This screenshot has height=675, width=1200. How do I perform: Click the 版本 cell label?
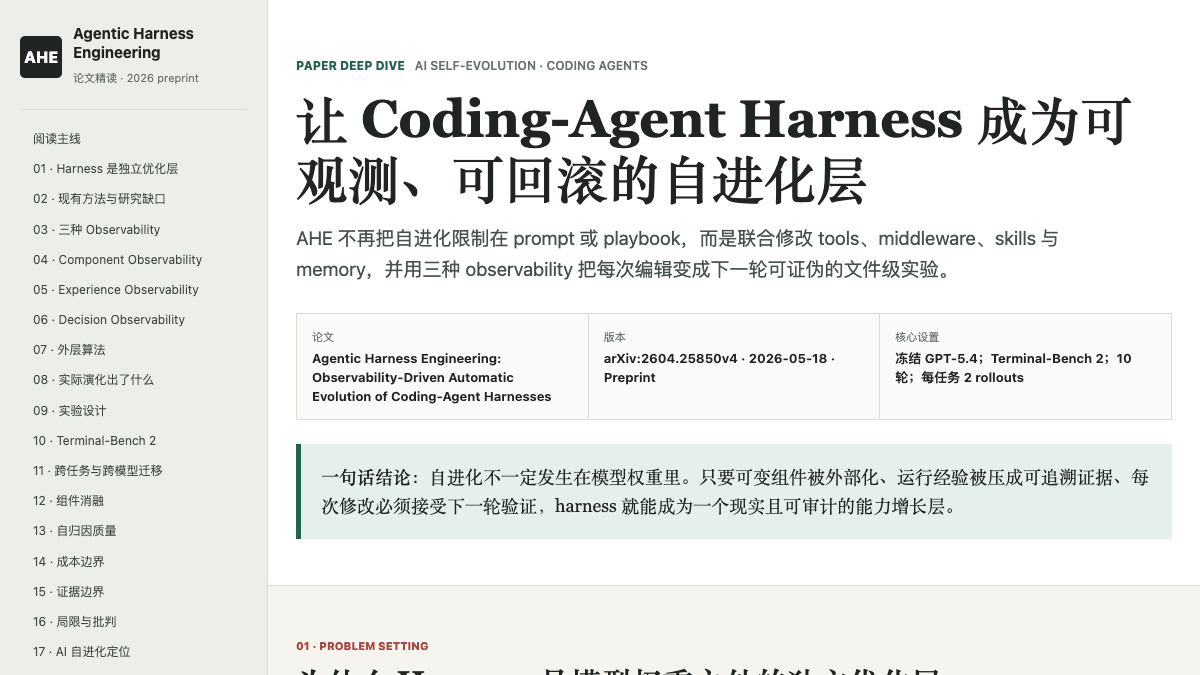point(615,337)
